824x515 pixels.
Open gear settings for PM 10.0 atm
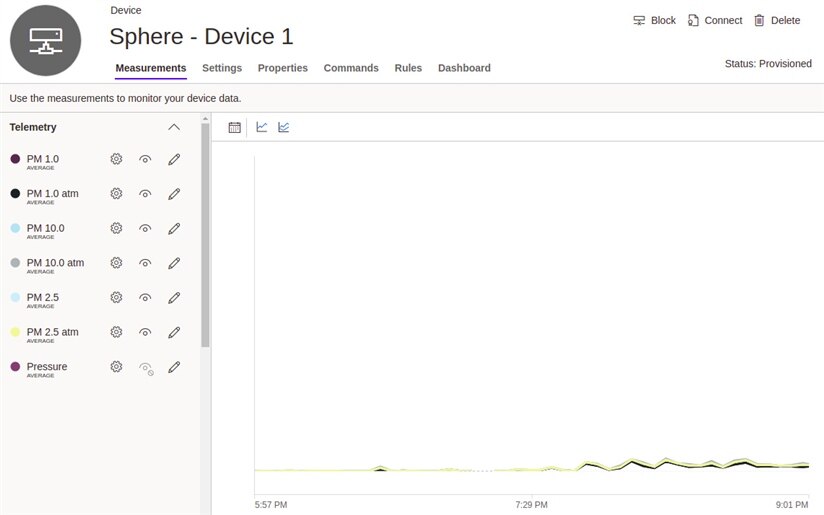point(116,263)
